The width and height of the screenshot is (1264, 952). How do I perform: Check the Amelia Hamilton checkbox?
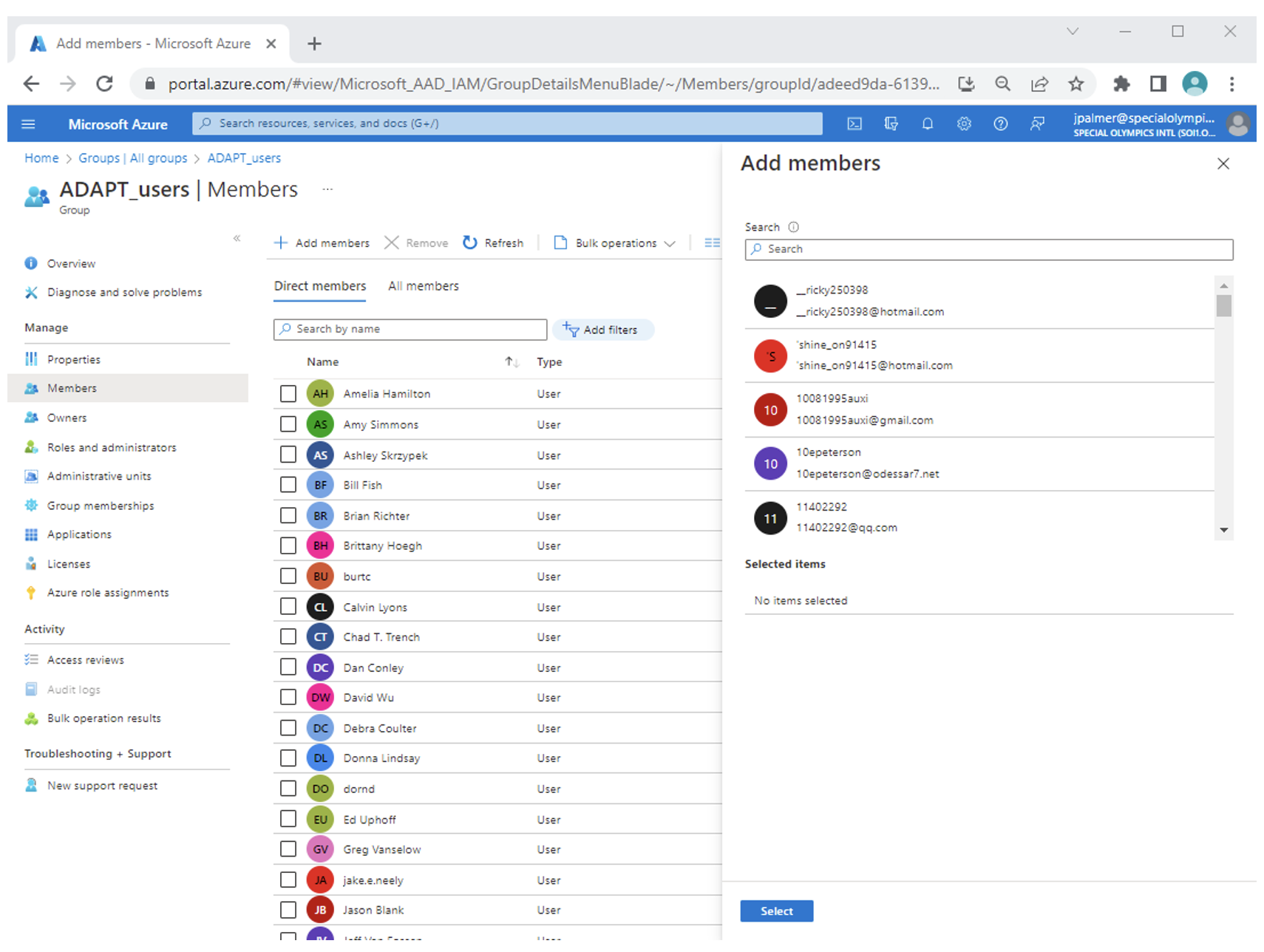pos(288,394)
